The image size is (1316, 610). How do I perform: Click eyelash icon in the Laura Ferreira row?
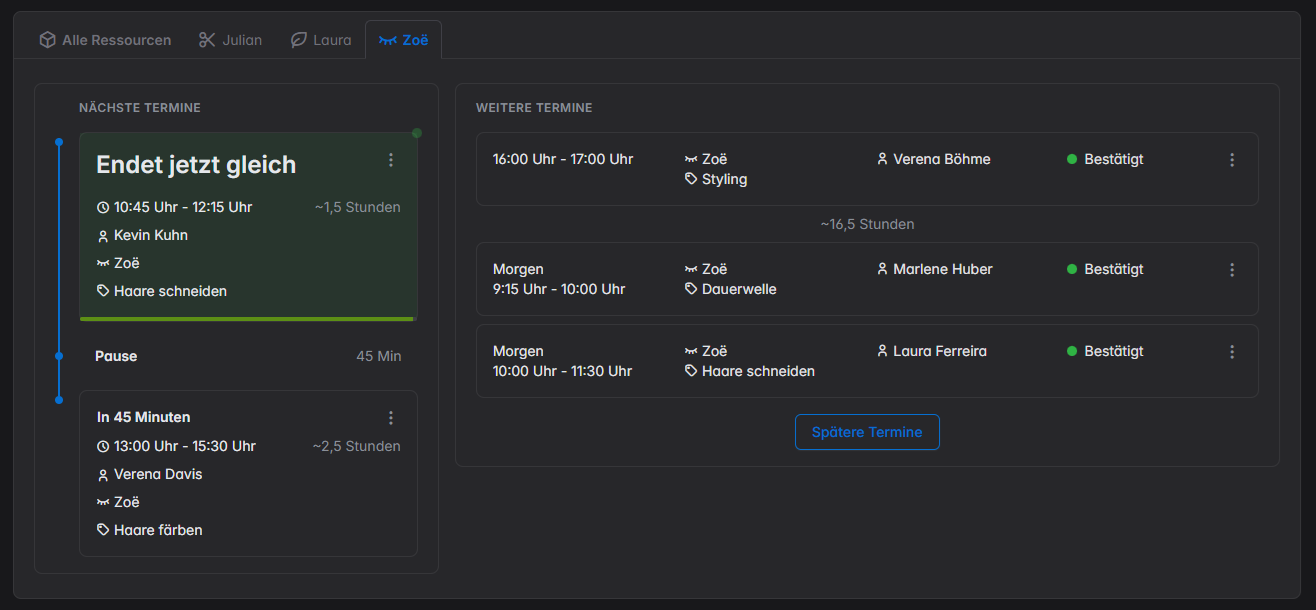691,351
